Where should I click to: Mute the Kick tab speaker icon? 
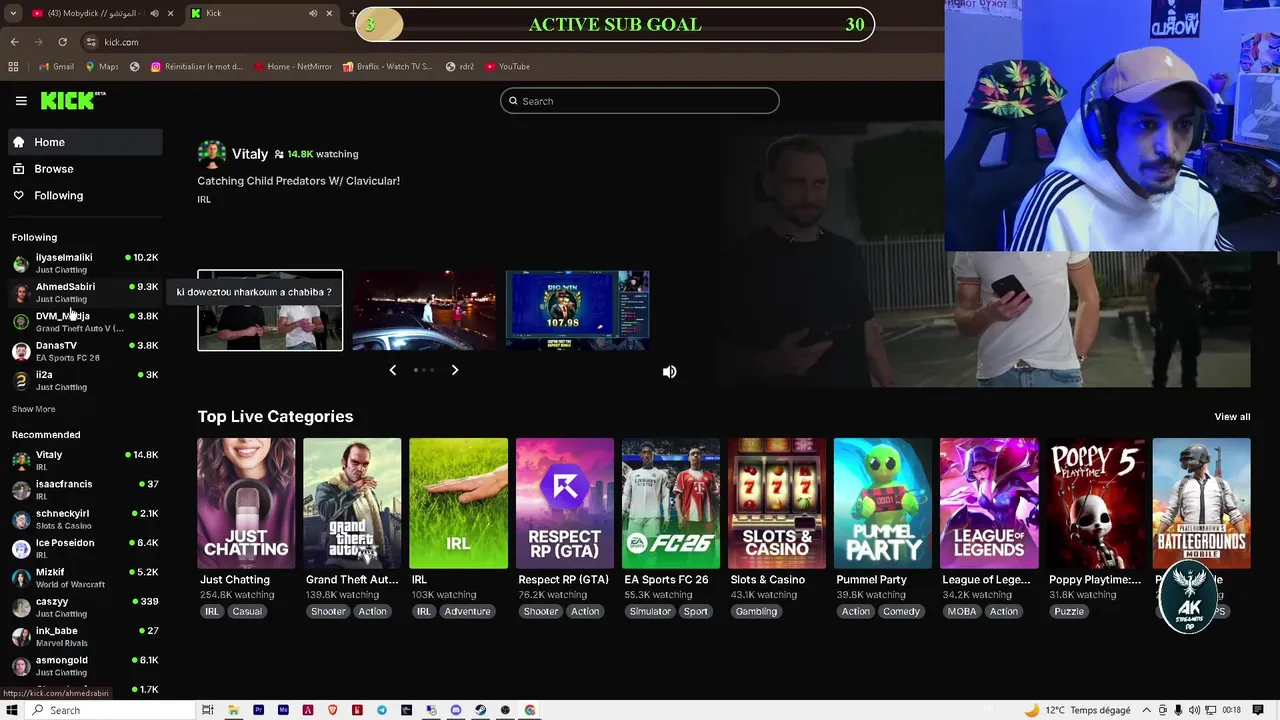point(313,13)
